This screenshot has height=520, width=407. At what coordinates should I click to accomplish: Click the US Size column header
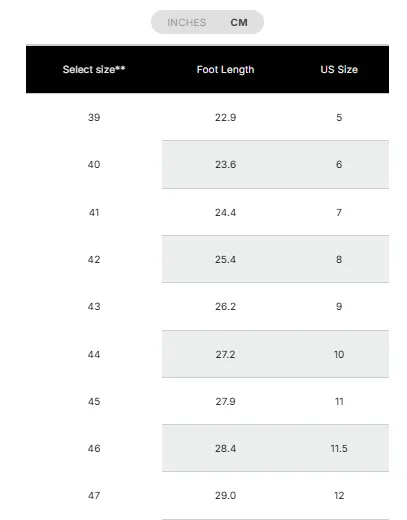tap(339, 69)
